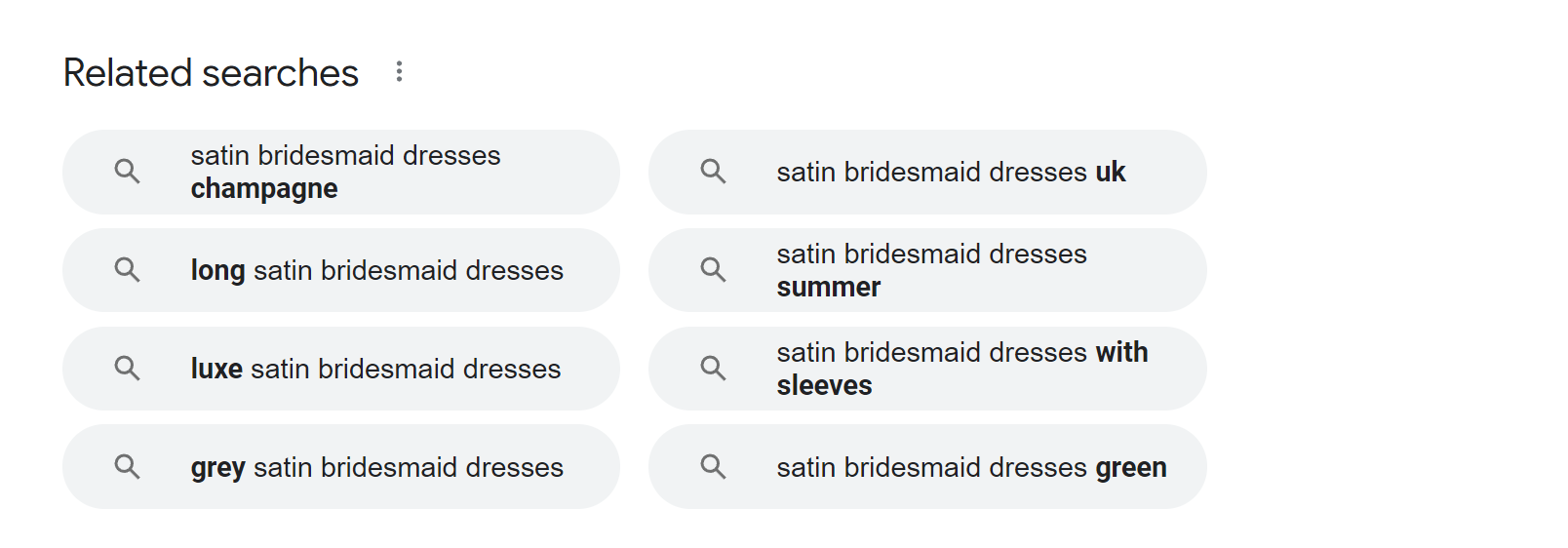Image resolution: width=1568 pixels, height=548 pixels.
Task: Click magnifier icon beside with sleeves suggestion
Action: 713,369
